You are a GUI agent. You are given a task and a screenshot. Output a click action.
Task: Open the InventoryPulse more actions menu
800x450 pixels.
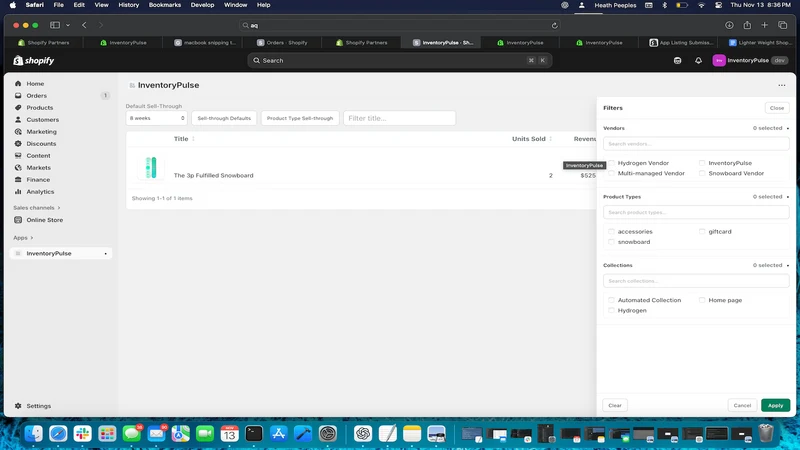782,85
